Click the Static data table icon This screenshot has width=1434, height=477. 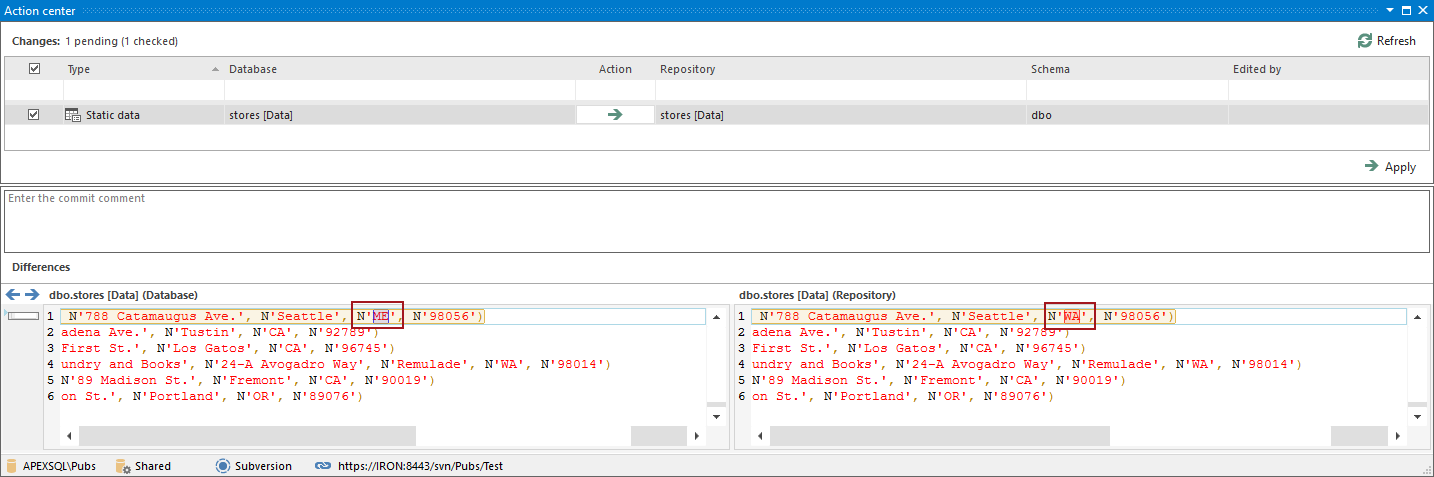point(73,115)
